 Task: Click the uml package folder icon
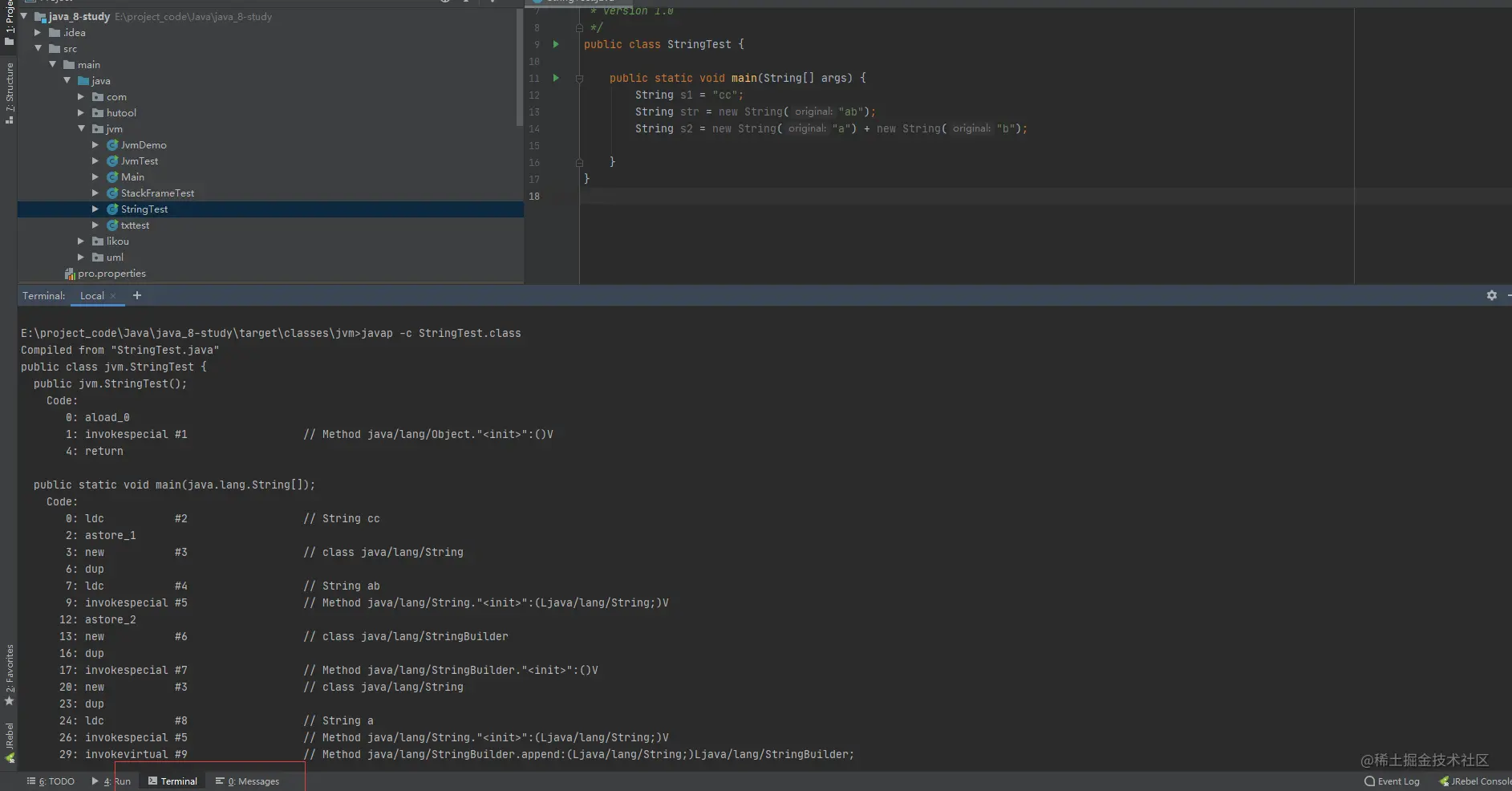[98, 258]
